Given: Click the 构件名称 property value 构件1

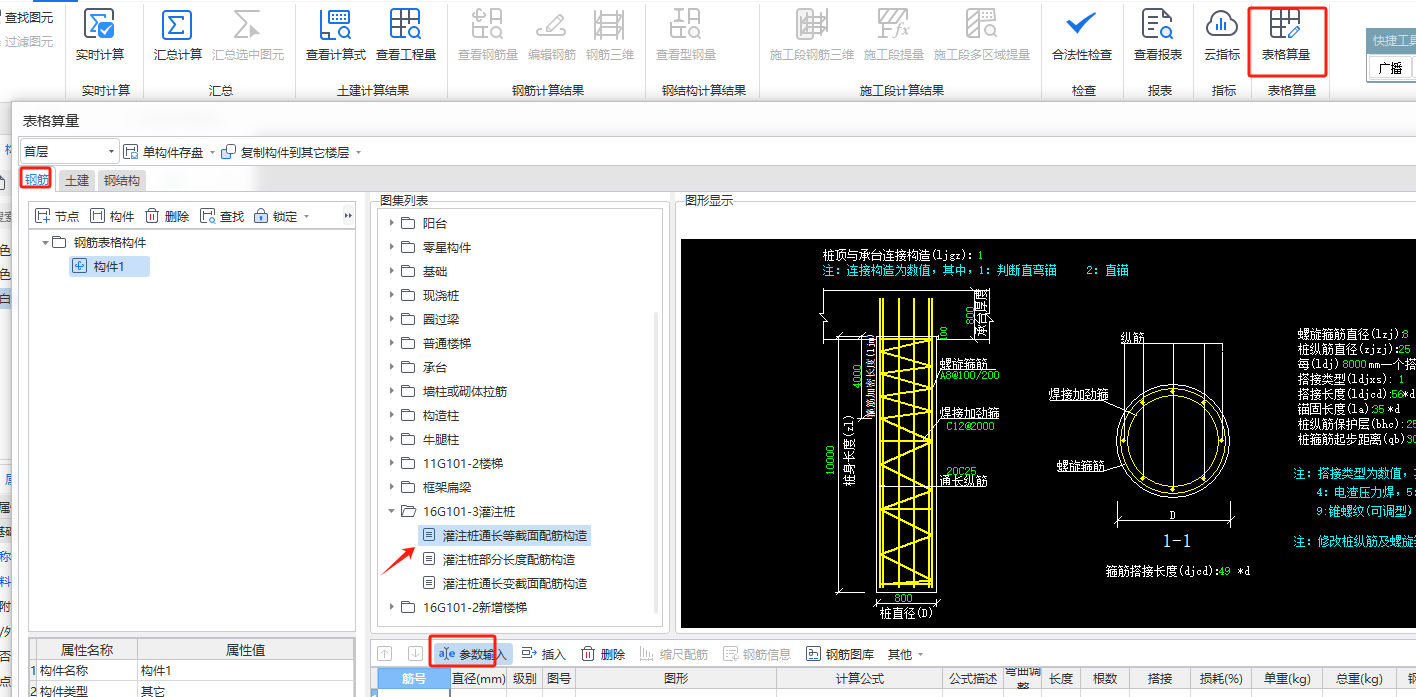Looking at the screenshot, I should click(x=246, y=671).
